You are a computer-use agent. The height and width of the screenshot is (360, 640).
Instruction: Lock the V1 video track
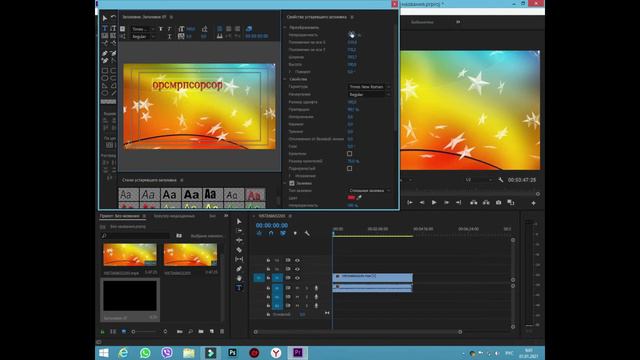click(x=268, y=278)
